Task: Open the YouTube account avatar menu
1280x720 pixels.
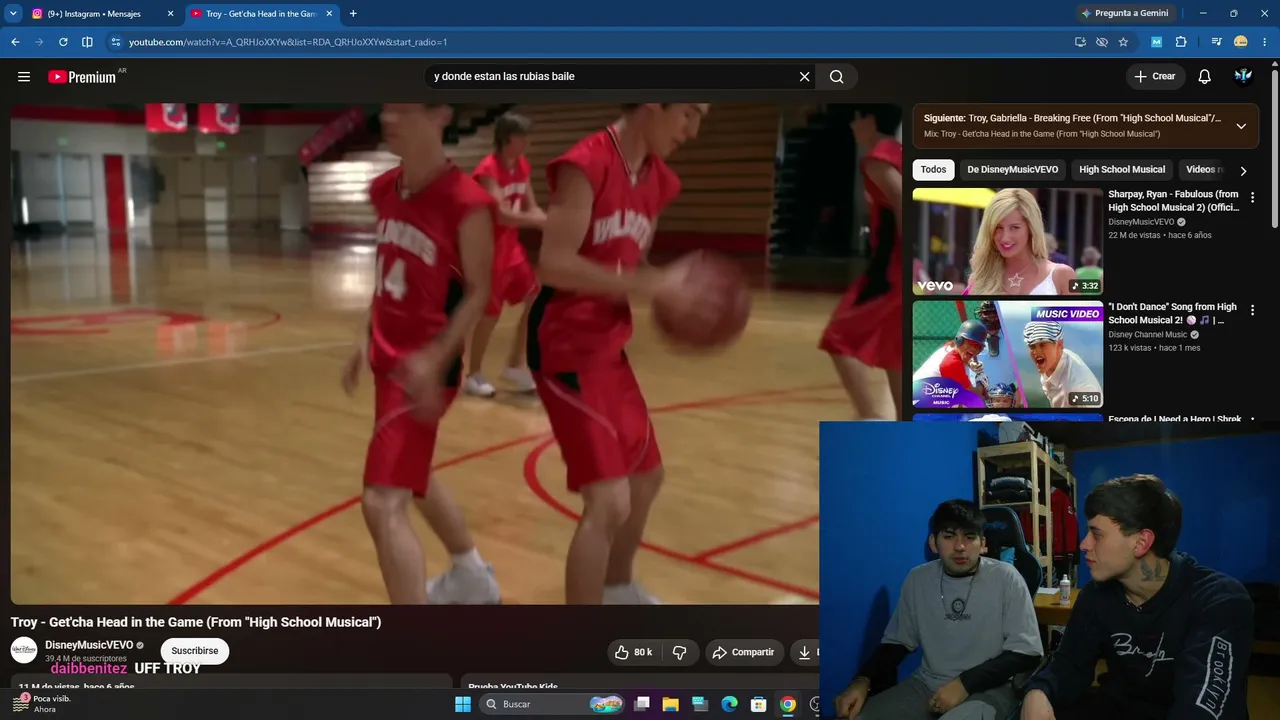Action: click(1244, 77)
